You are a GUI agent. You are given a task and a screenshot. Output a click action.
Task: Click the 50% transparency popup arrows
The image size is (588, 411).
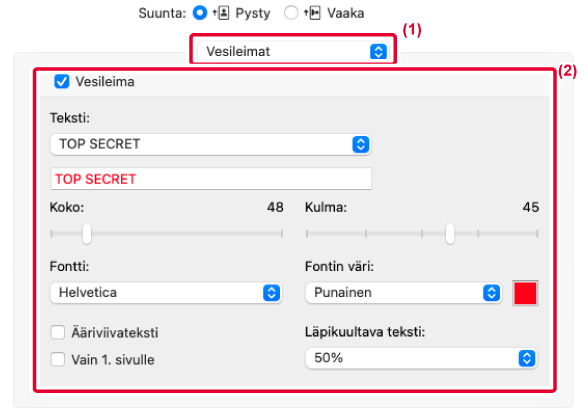click(527, 358)
